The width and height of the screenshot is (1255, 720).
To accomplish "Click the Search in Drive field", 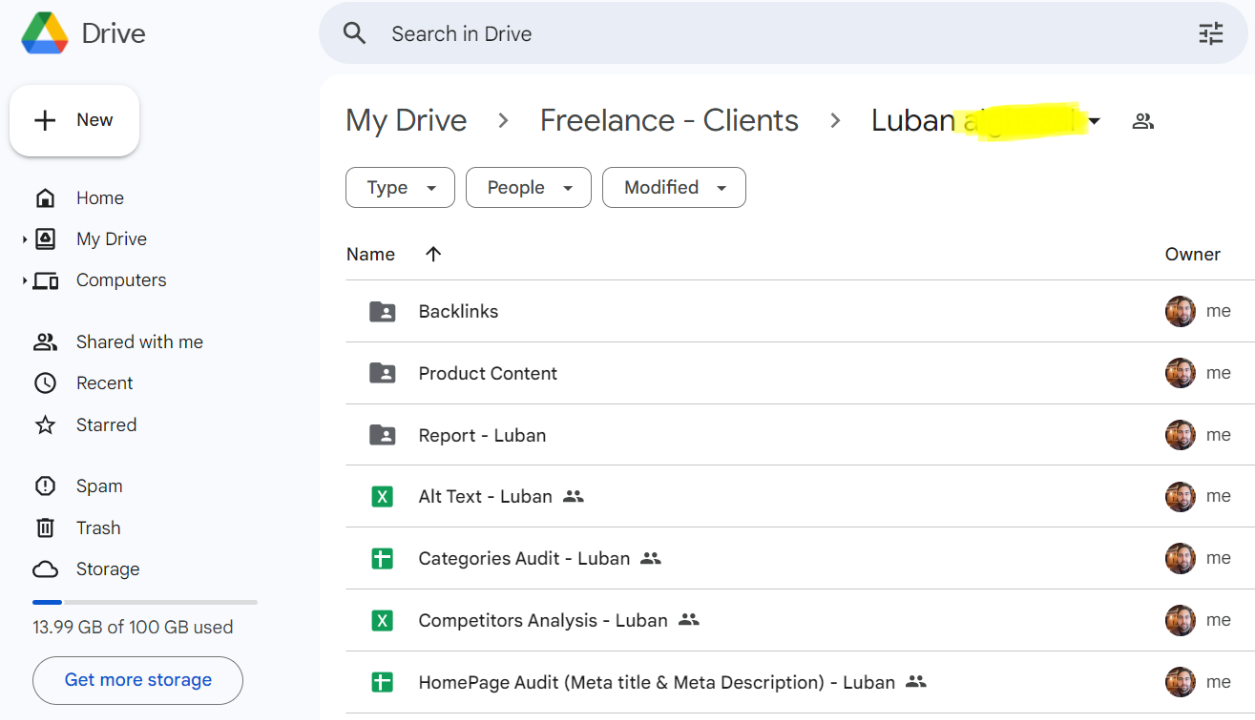I will tap(785, 33).
